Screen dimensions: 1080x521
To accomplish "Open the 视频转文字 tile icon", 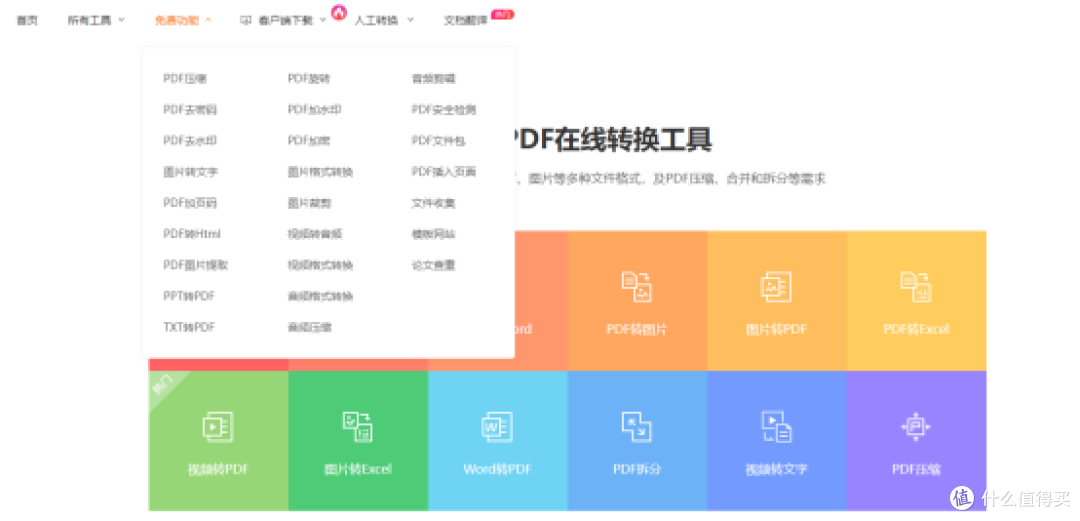I will (776, 427).
